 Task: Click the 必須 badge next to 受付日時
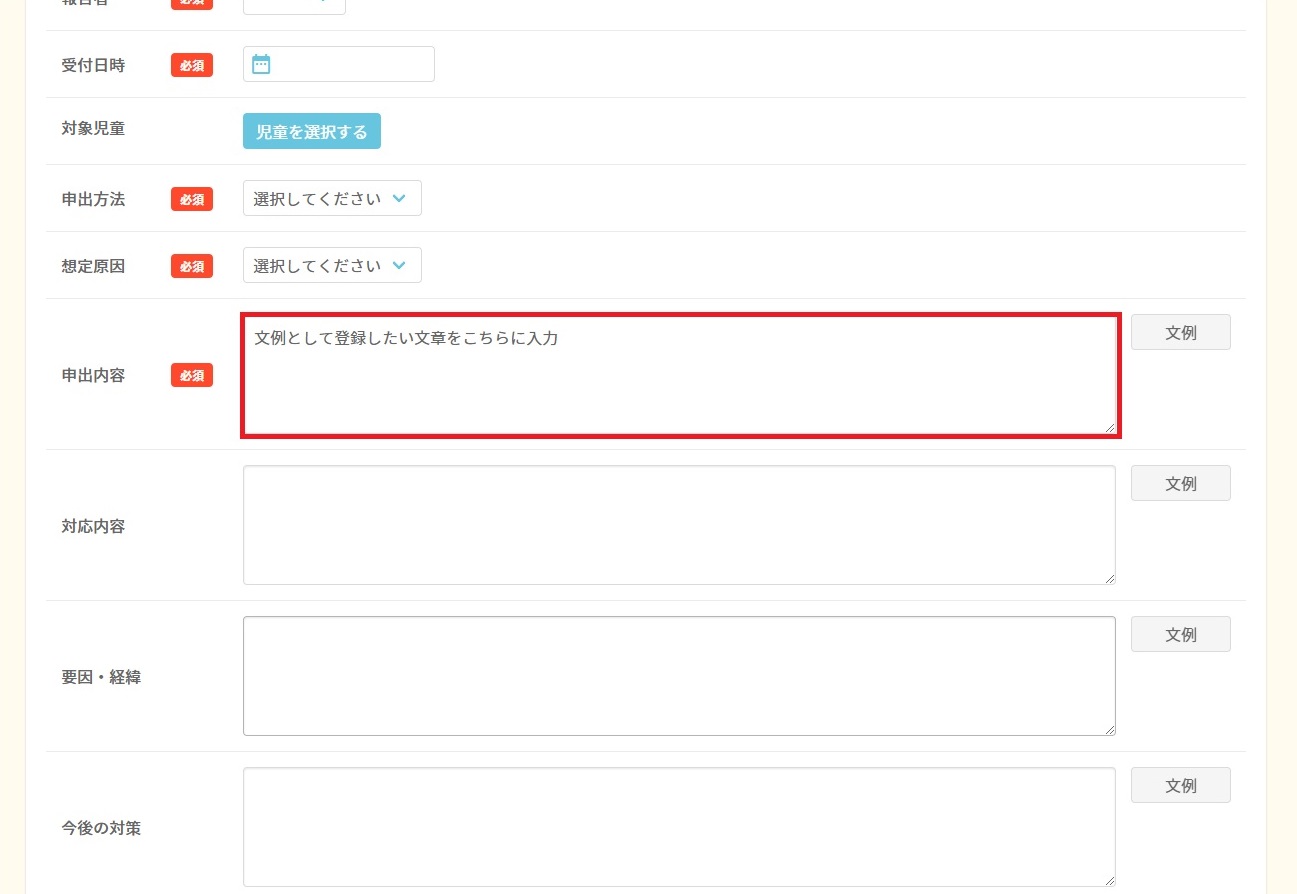coord(192,65)
